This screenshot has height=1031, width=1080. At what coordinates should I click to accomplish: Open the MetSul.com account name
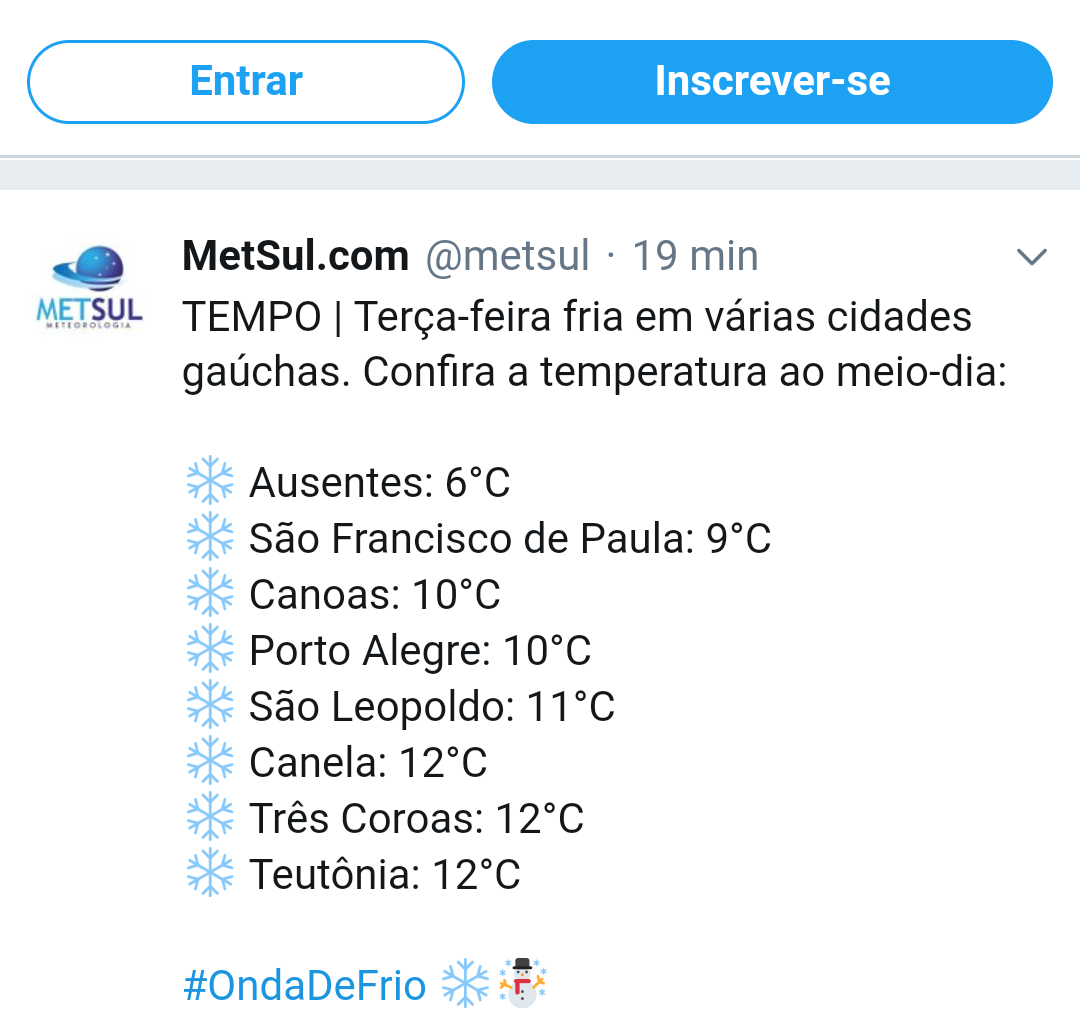295,256
